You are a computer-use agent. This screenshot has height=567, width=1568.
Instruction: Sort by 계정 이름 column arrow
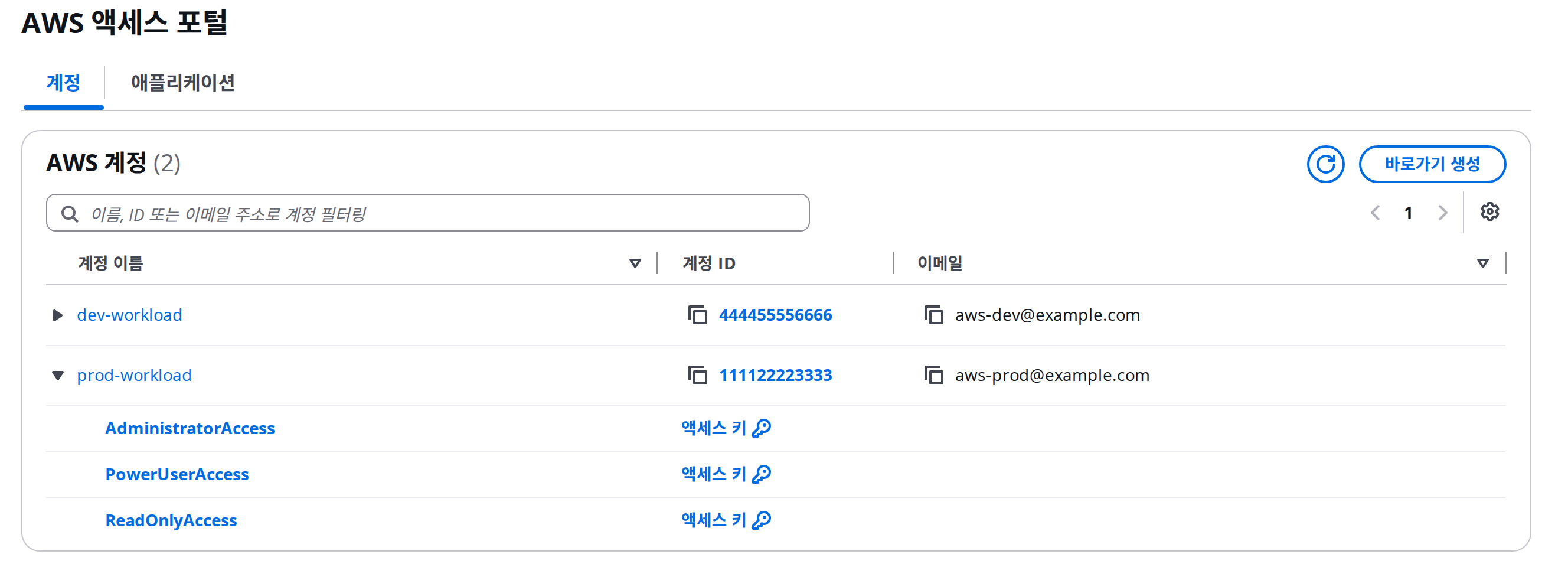coord(635,263)
